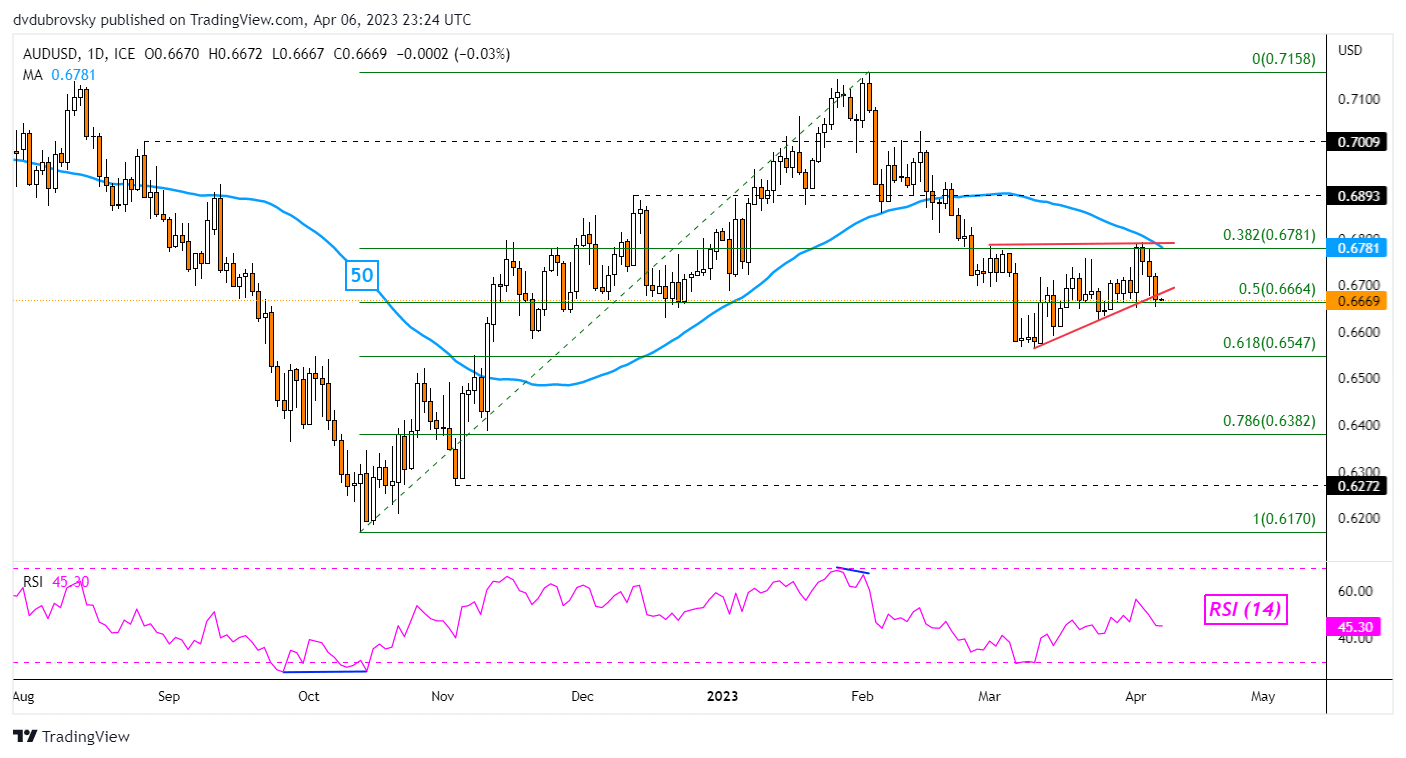Click the Mar label on time axis
This screenshot has height=758, width=1406.
[991, 696]
